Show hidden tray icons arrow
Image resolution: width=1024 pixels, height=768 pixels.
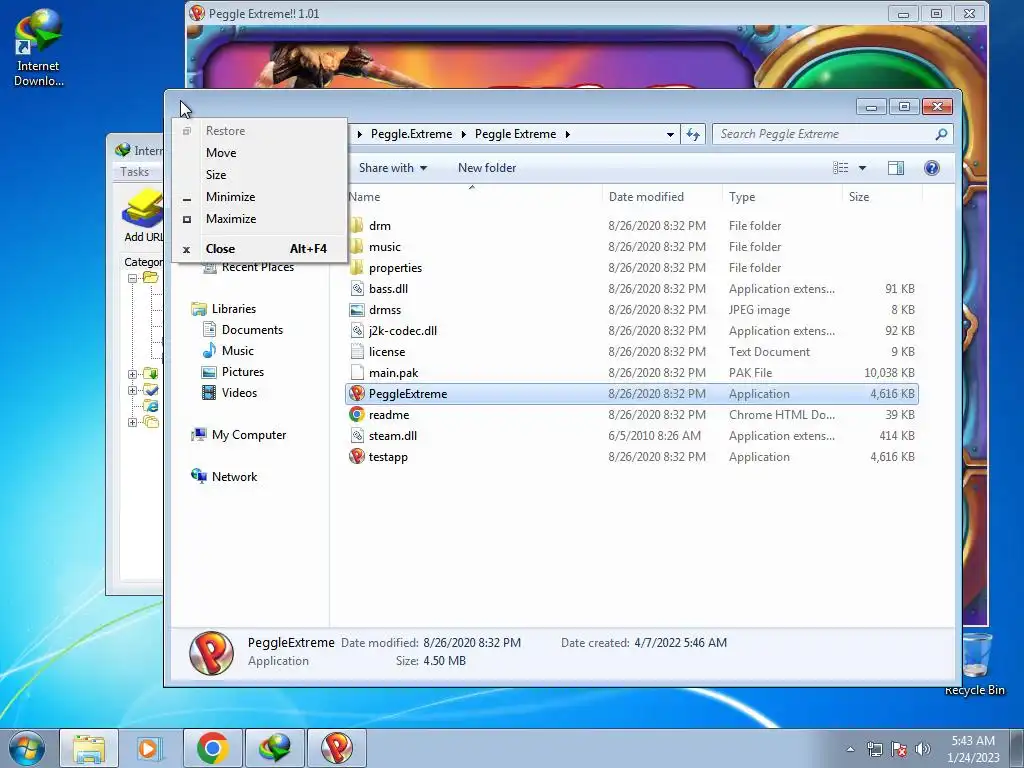[x=850, y=749]
